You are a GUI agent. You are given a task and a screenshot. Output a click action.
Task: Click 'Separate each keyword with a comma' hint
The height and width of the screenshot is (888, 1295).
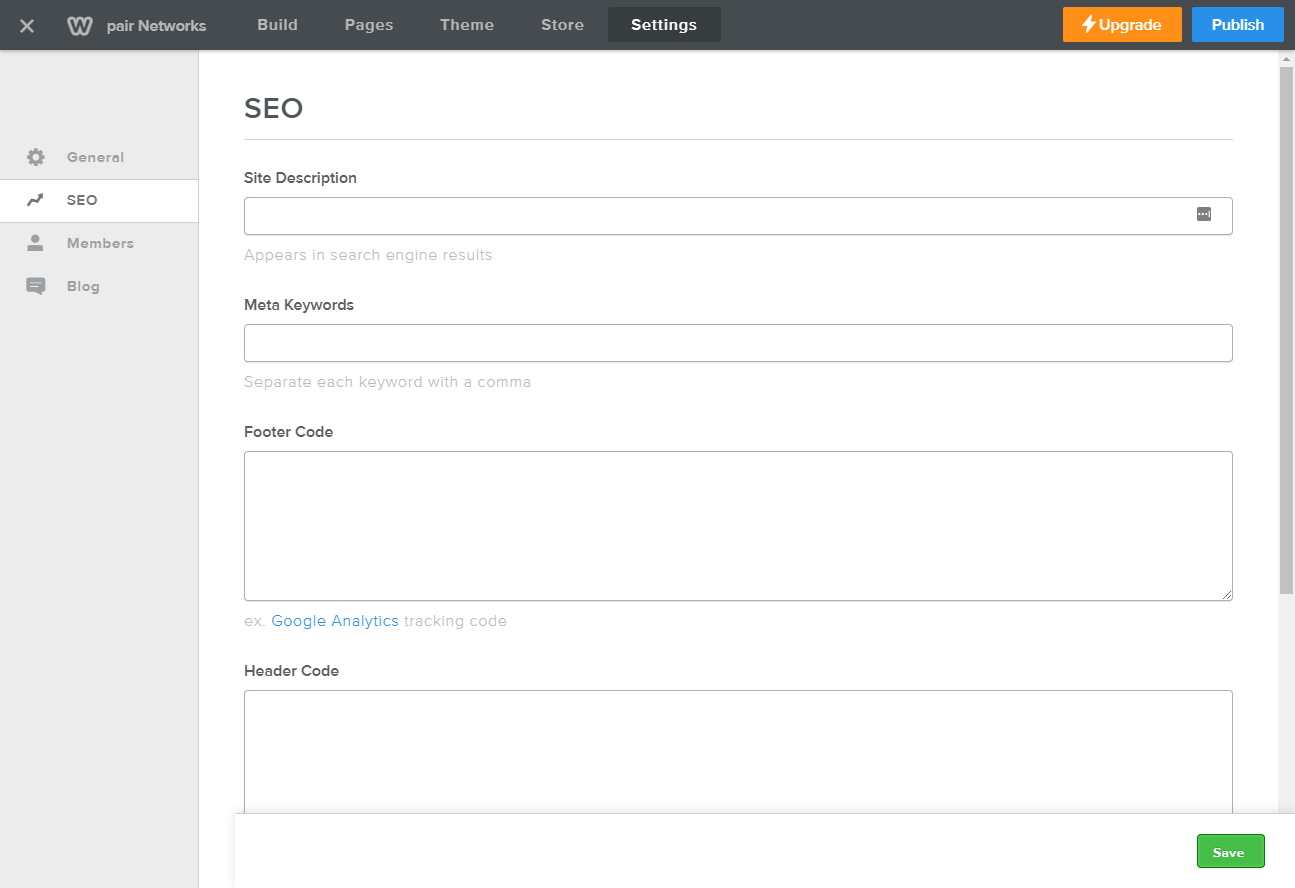click(387, 382)
